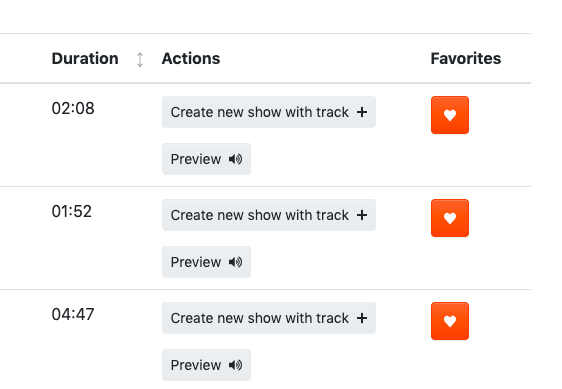Create new show with the 04:47 track
The height and width of the screenshot is (389, 562).
click(269, 318)
